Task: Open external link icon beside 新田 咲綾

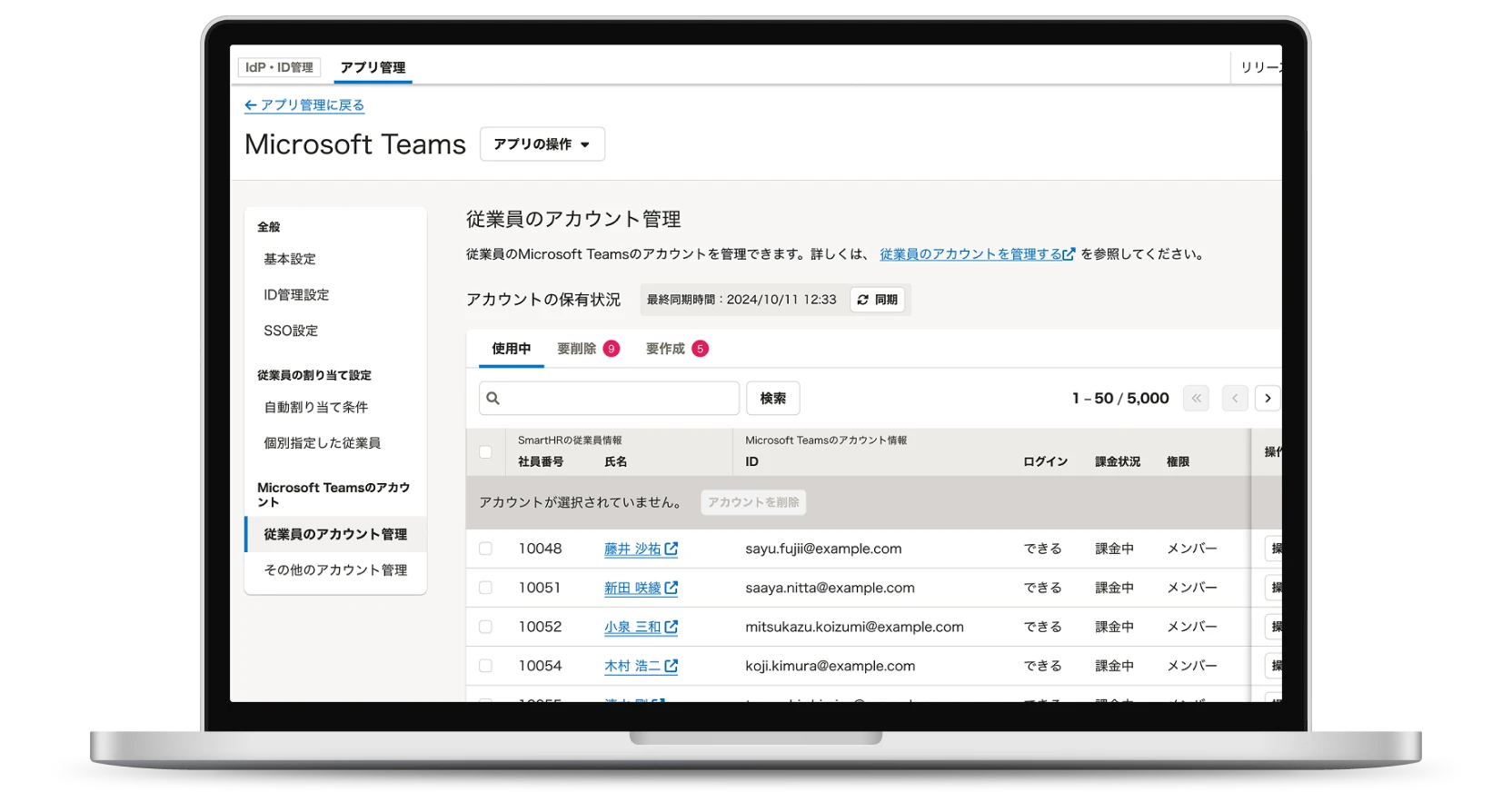Action: (671, 588)
